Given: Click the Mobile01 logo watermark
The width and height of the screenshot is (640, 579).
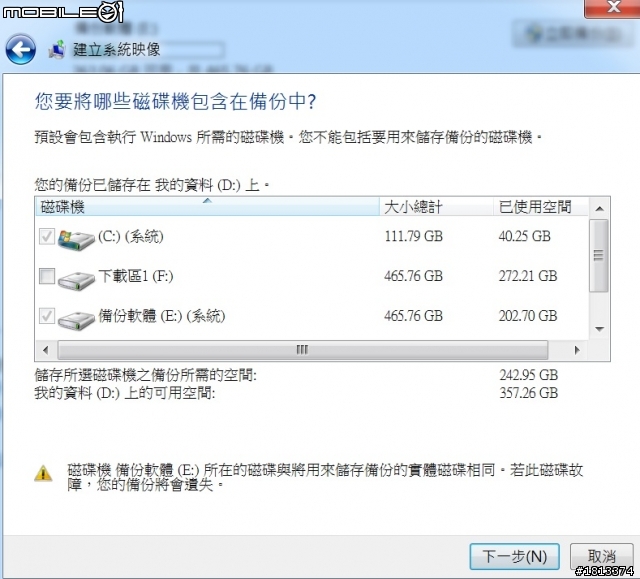Looking at the screenshot, I should (x=63, y=11).
